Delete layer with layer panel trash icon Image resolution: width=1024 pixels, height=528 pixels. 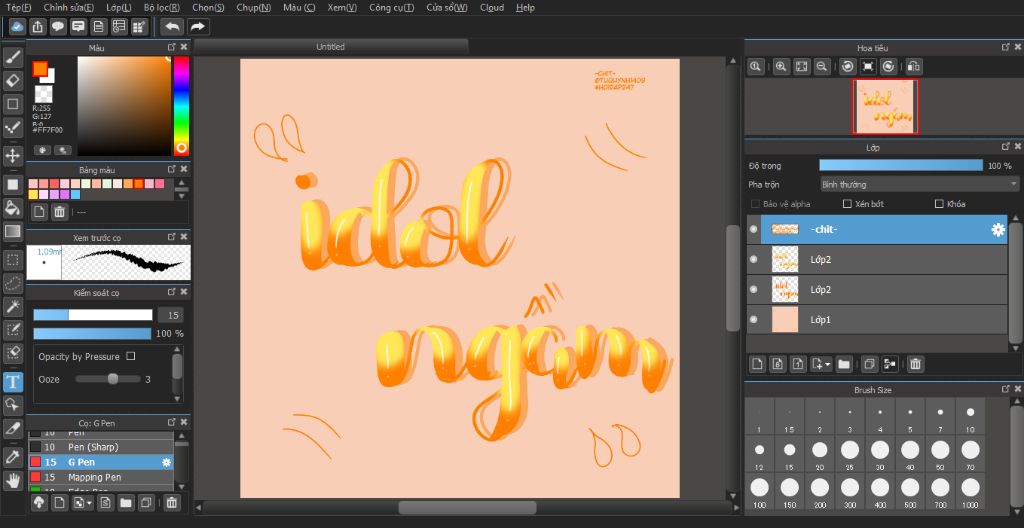915,364
